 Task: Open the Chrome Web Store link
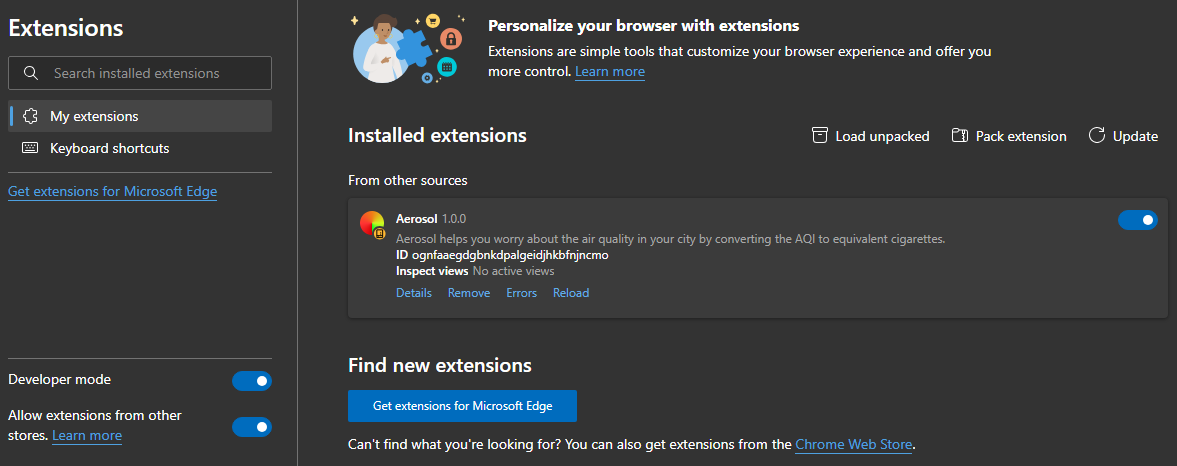853,444
